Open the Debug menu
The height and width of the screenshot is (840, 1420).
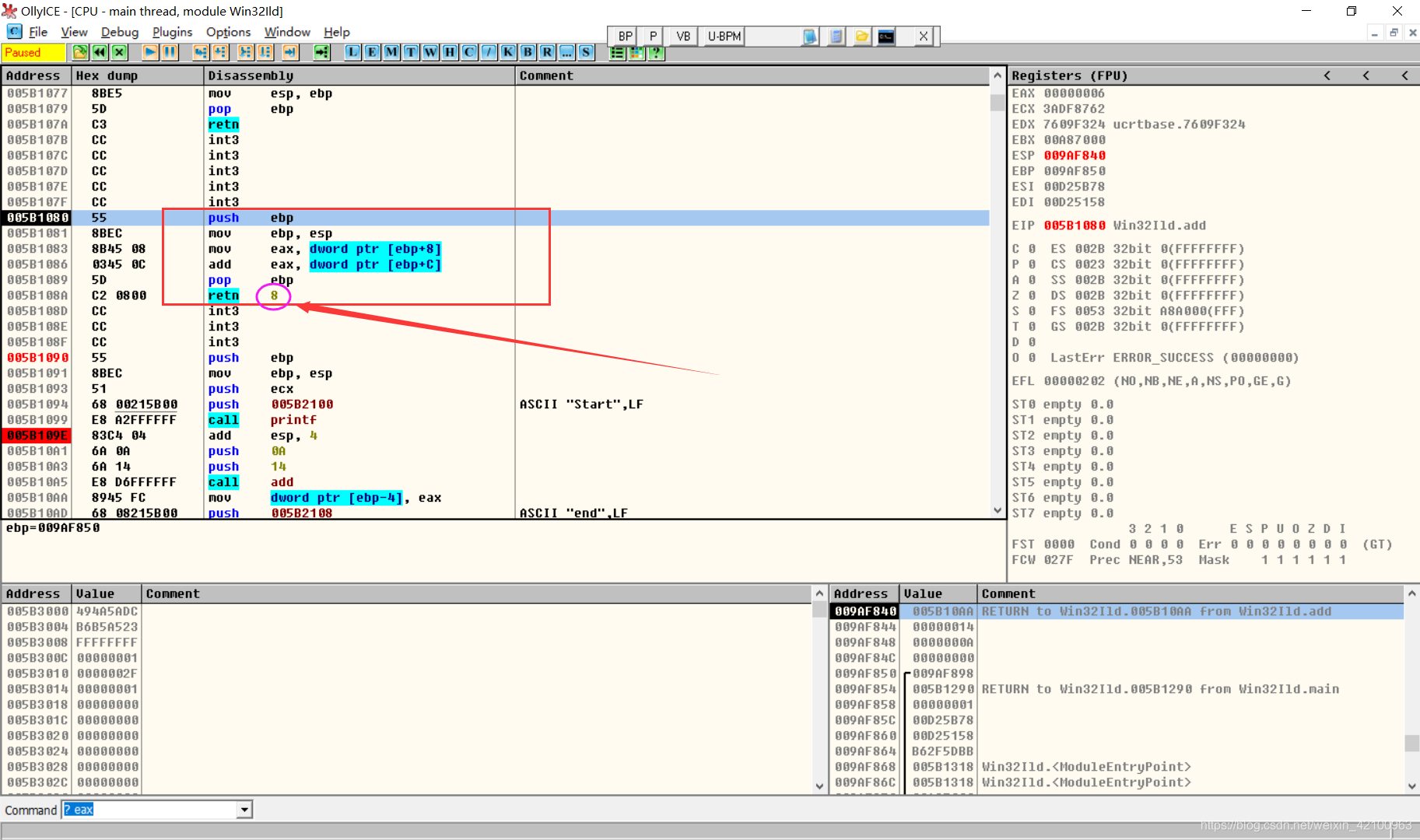[x=120, y=32]
